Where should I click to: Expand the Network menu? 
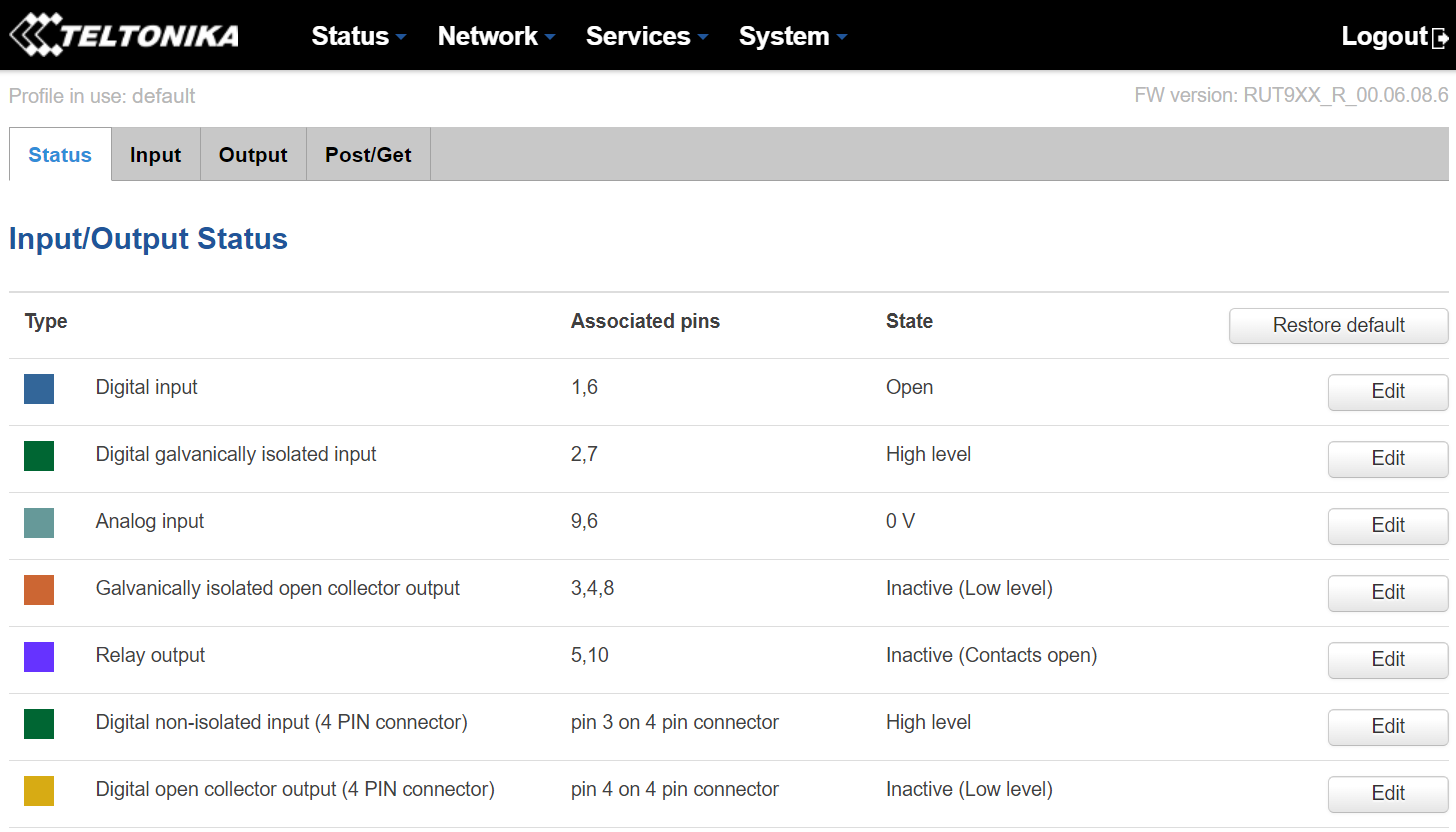pos(496,36)
